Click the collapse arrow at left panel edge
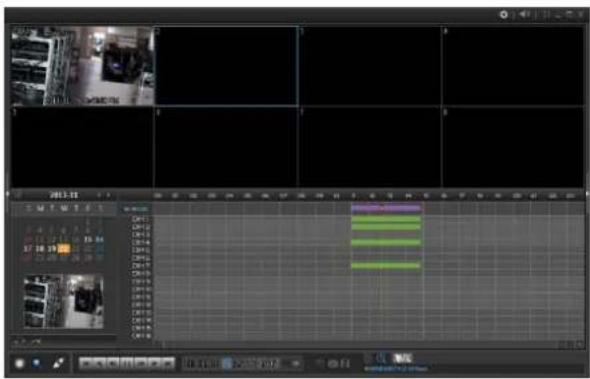The height and width of the screenshot is (379, 590). click(7, 193)
